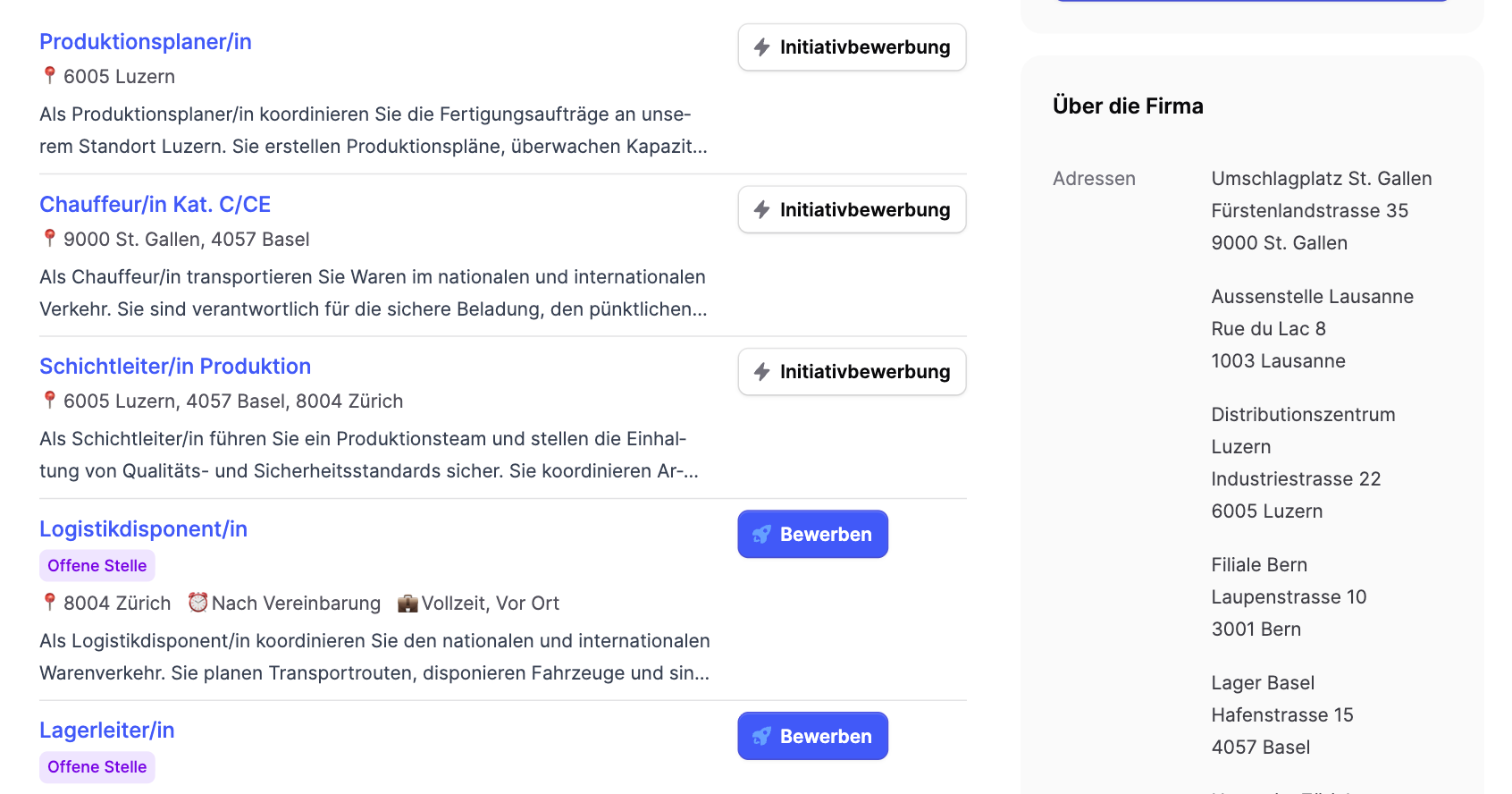Screen dimensions: 1512x794
Task: Click the location pin beside 6005 Luzern
Action: pyautogui.click(x=50, y=76)
